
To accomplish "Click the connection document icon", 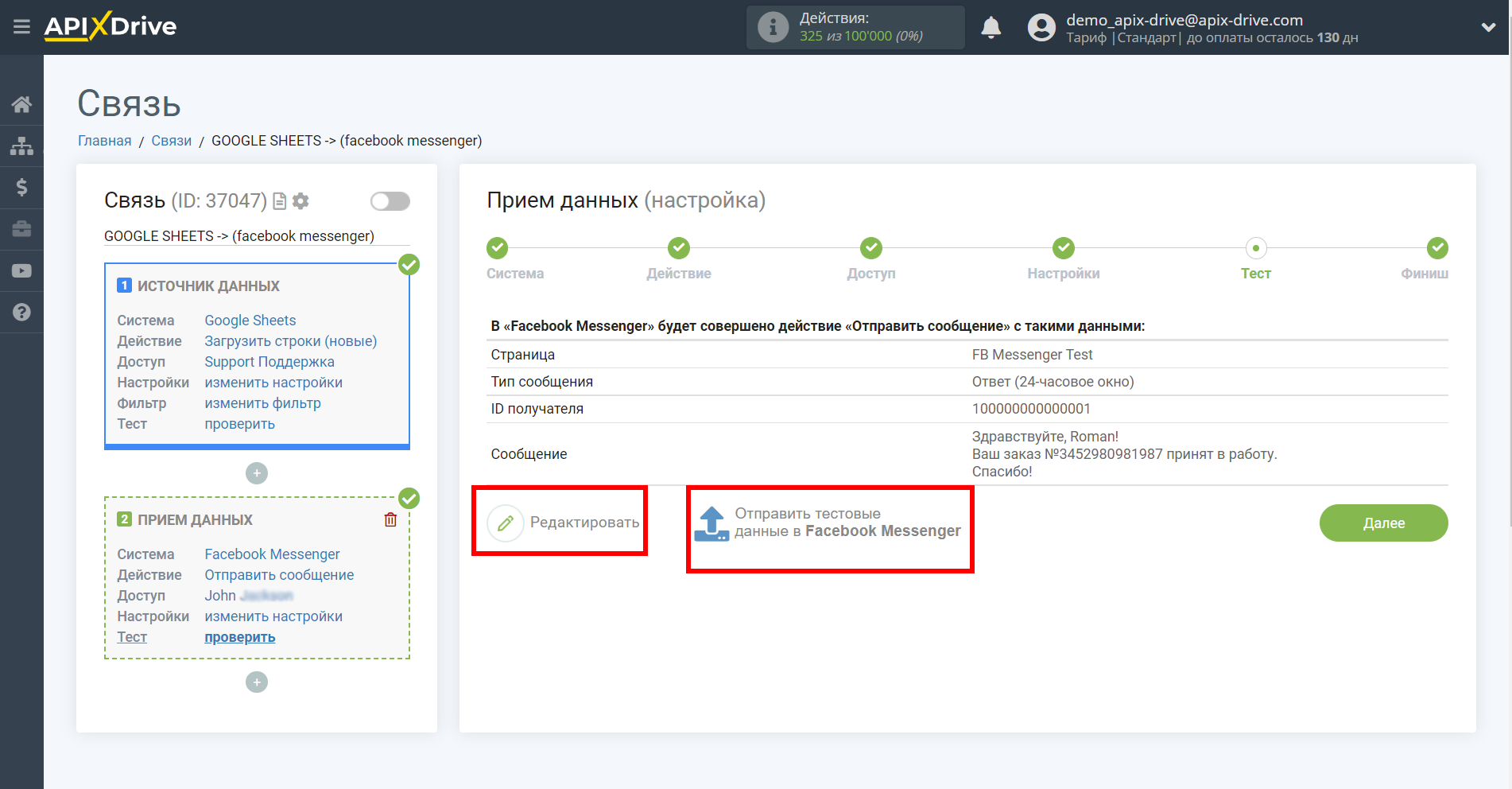I will pyautogui.click(x=279, y=201).
